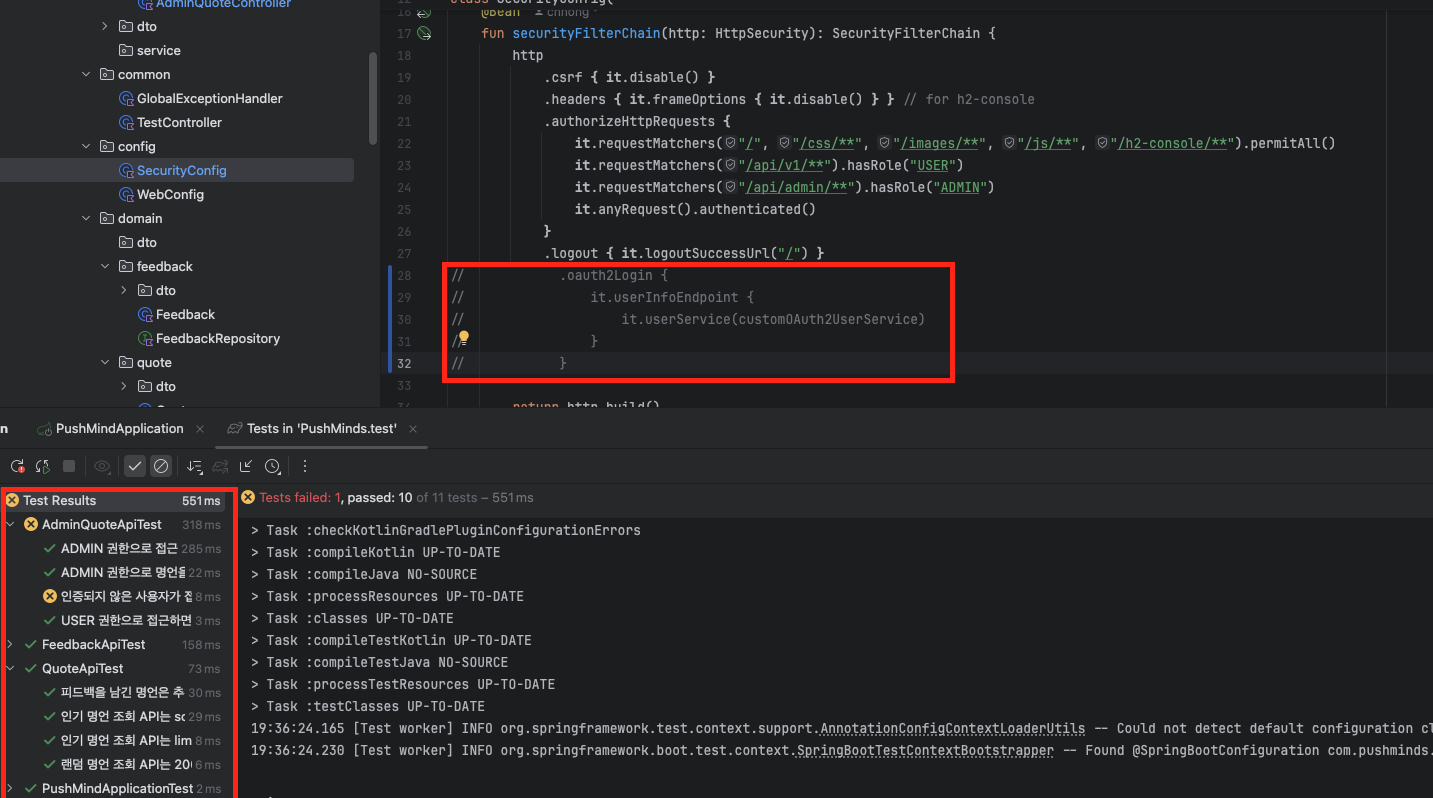
Task: Click the bean gutter icon on line 17
Action: (x=424, y=33)
